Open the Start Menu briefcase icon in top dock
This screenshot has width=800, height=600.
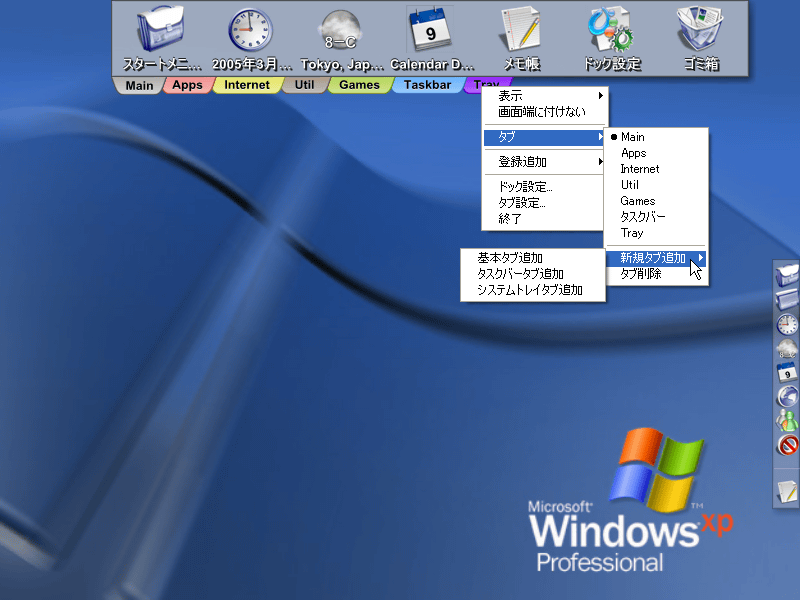[160, 29]
